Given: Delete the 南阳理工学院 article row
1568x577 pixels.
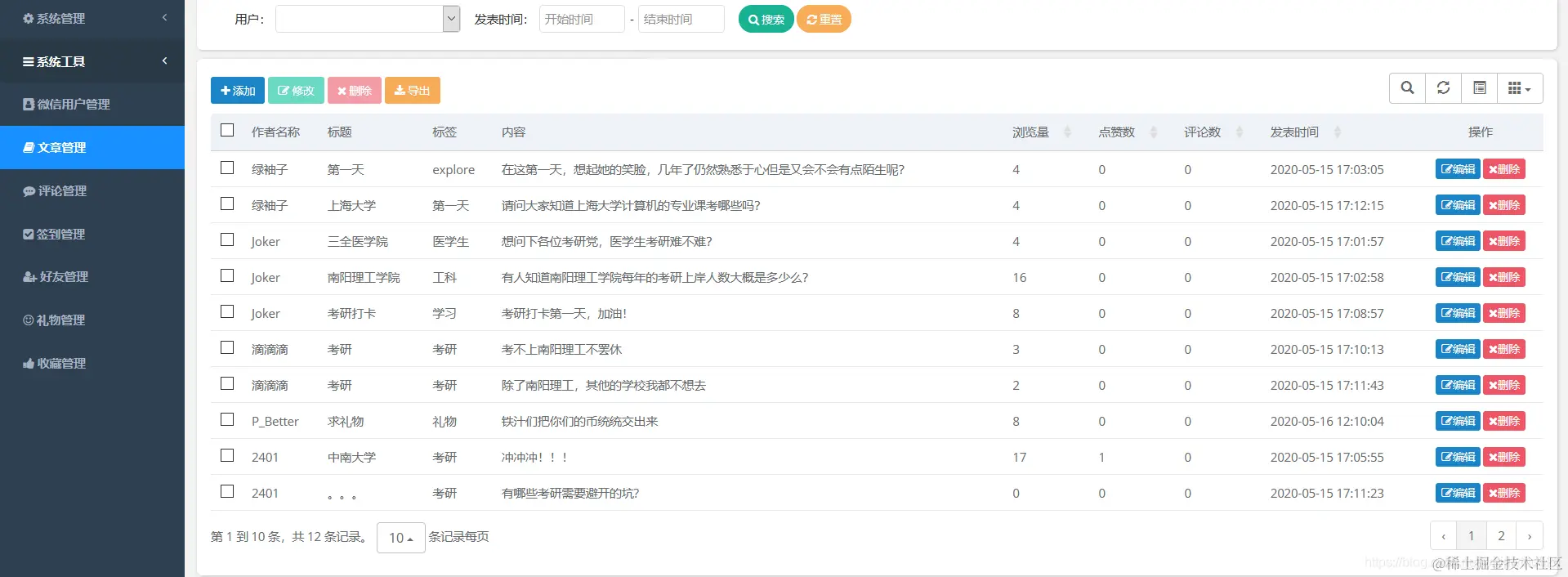Looking at the screenshot, I should 1504,277.
